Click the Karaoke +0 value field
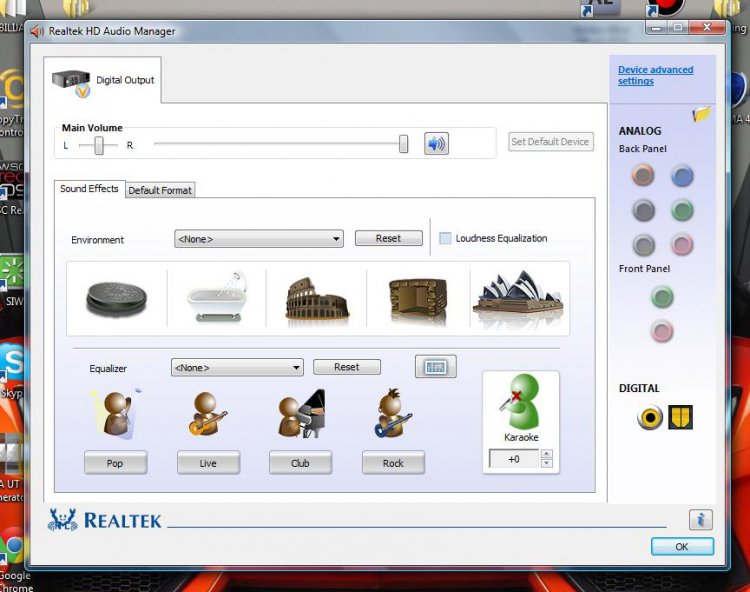The height and width of the screenshot is (592, 750). point(514,459)
